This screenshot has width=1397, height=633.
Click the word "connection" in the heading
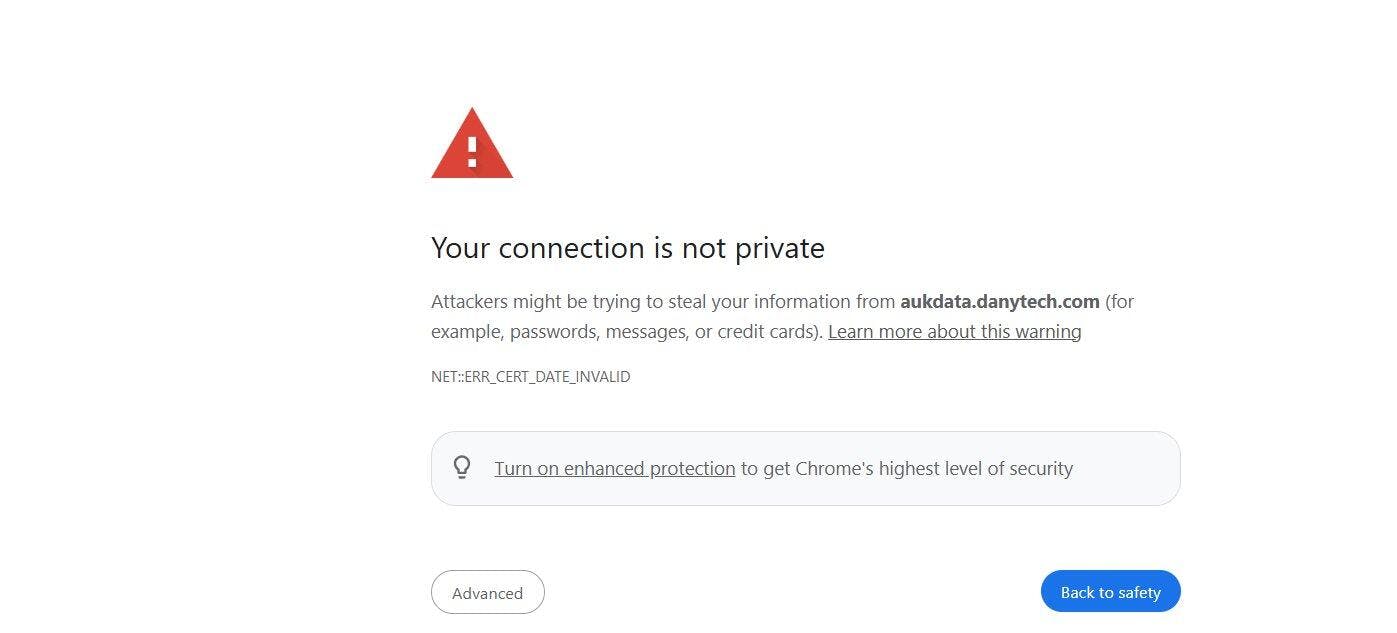[x=572, y=248]
